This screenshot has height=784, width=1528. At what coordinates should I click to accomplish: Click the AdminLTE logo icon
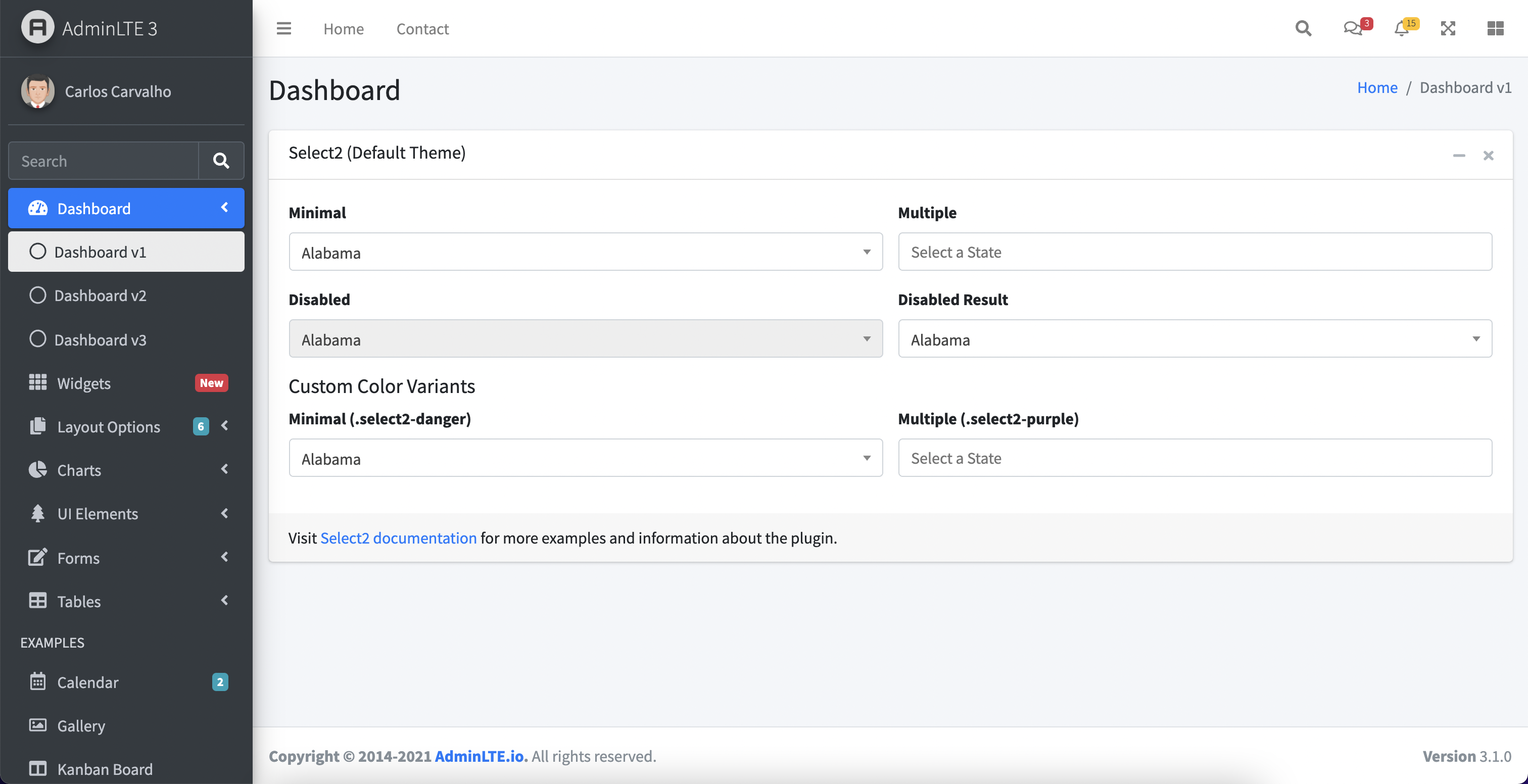pos(38,28)
